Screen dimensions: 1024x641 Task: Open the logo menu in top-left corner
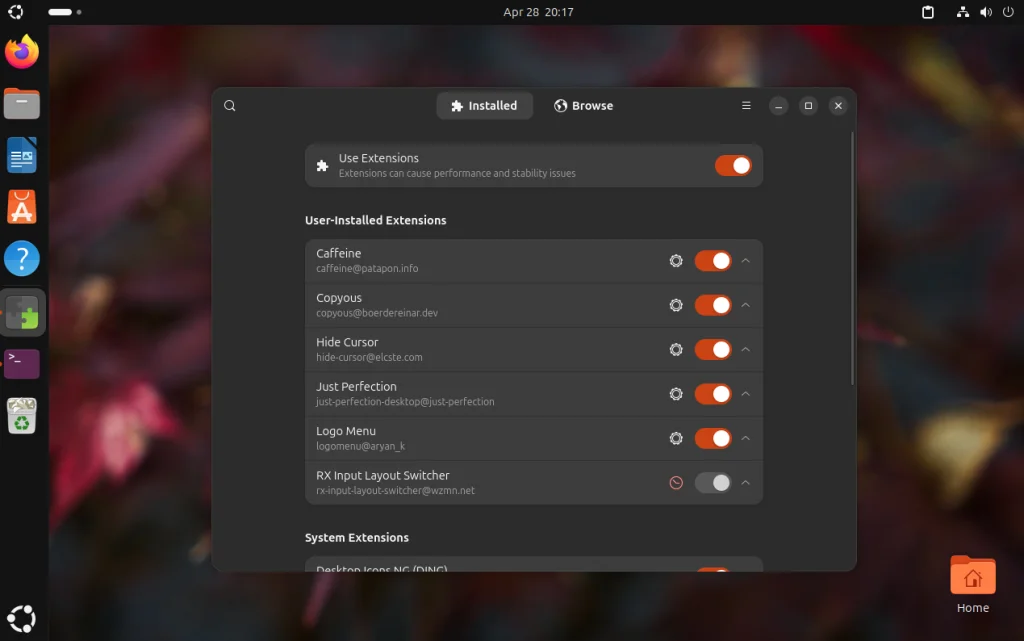[x=16, y=12]
